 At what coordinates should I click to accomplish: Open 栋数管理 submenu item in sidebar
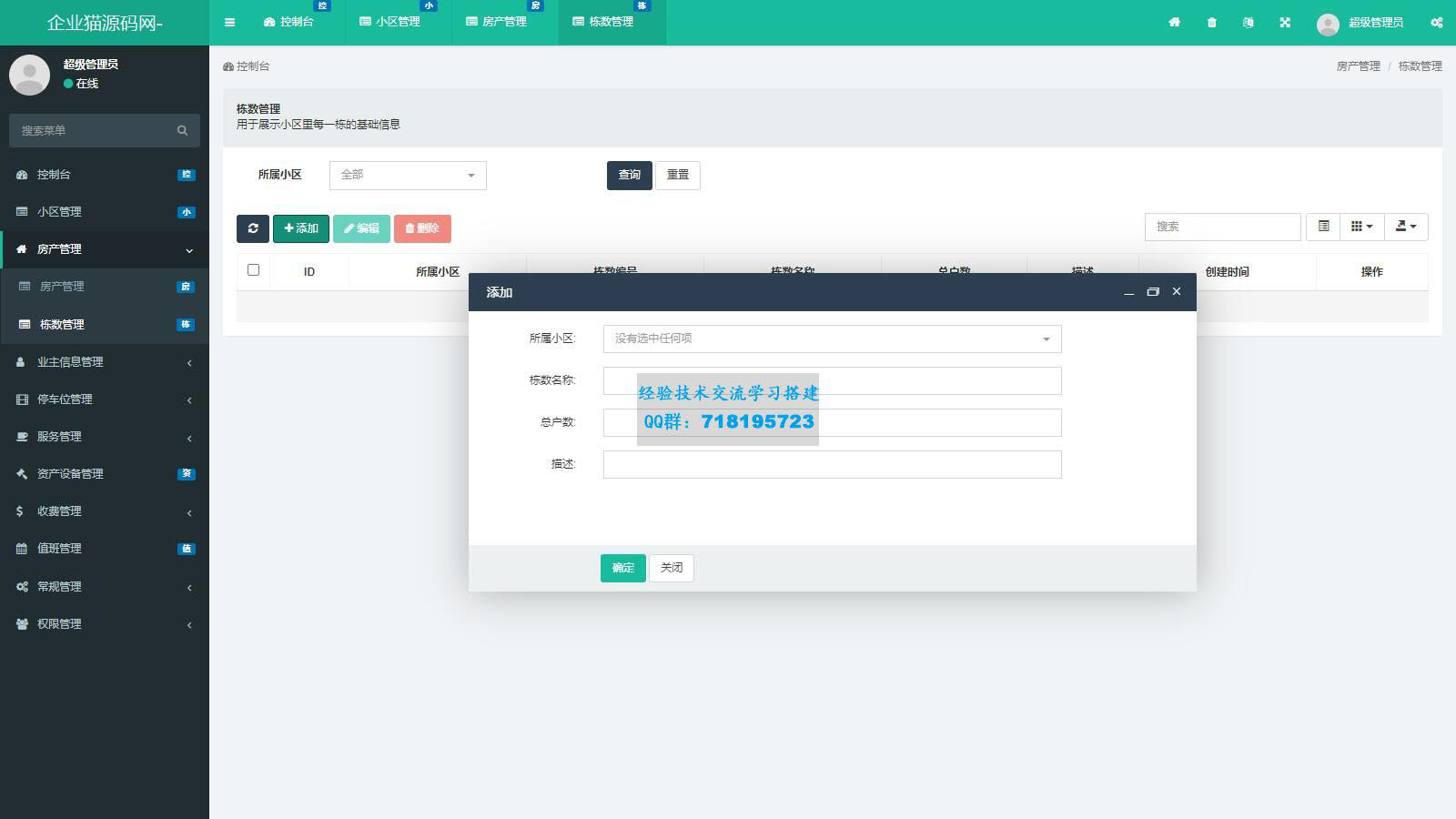click(x=105, y=325)
